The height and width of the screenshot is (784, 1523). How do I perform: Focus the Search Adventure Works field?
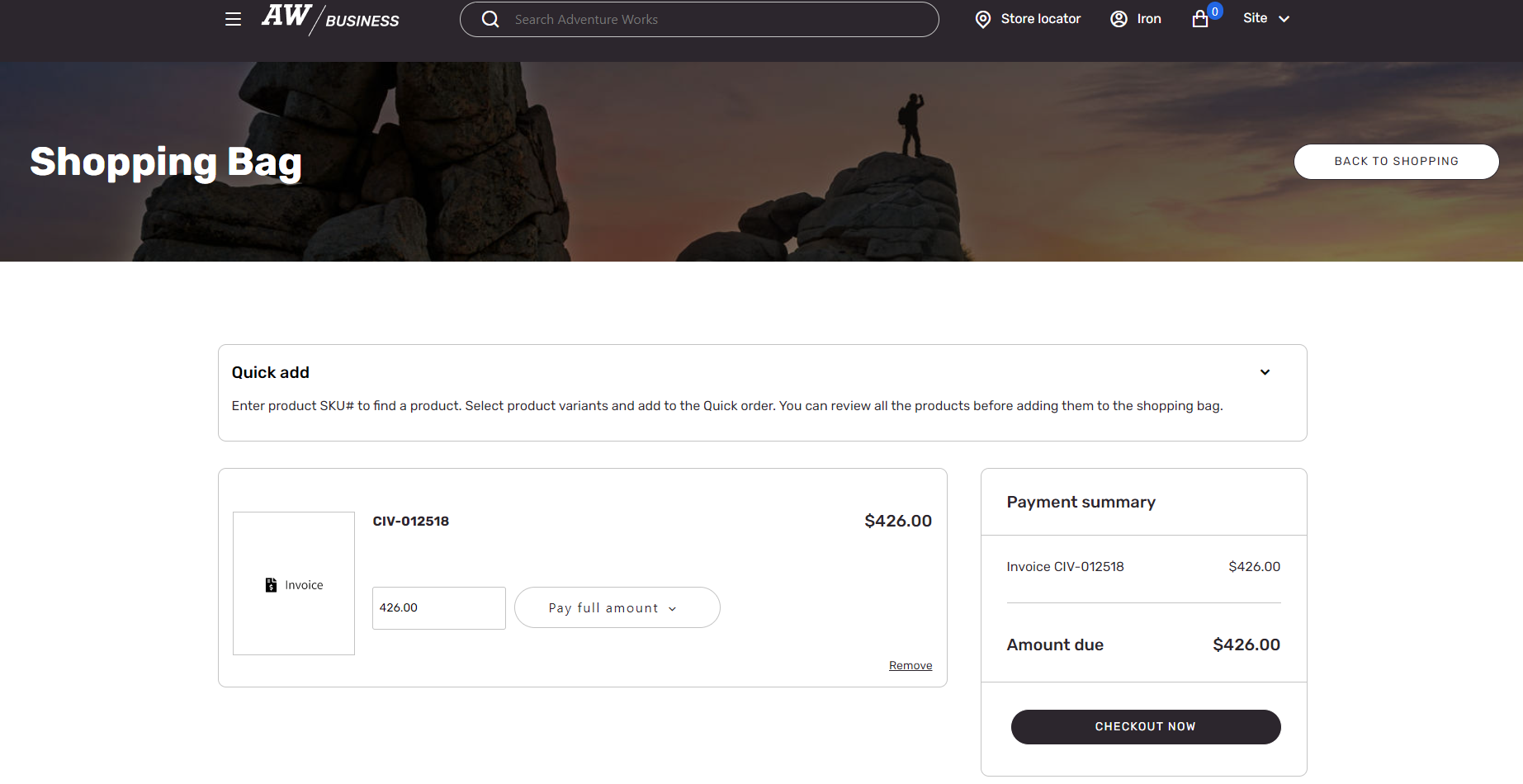pyautogui.click(x=710, y=19)
